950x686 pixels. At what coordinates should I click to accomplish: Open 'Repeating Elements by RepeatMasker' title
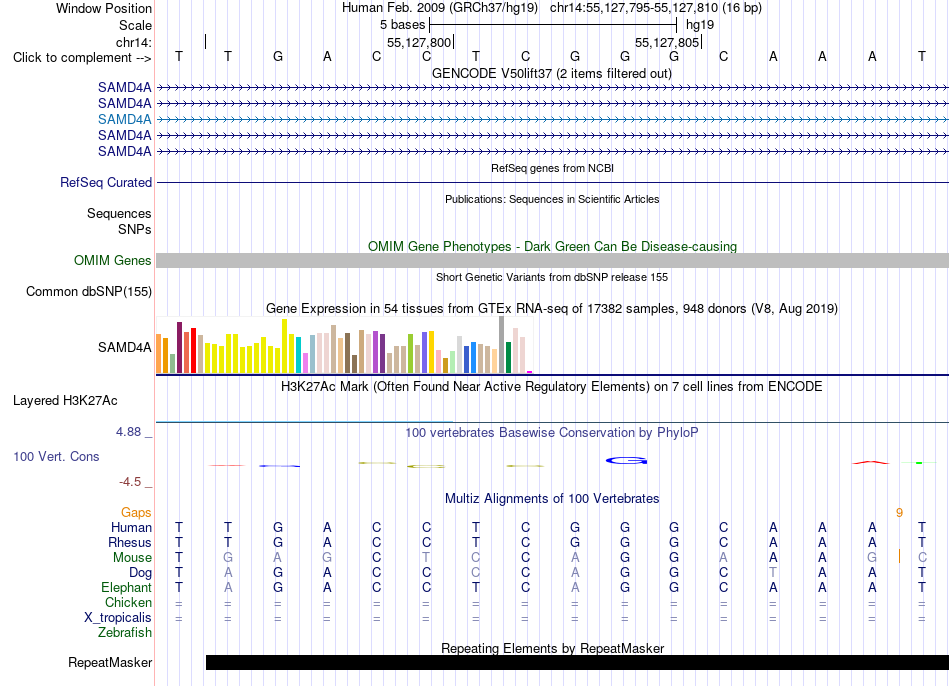coord(552,648)
